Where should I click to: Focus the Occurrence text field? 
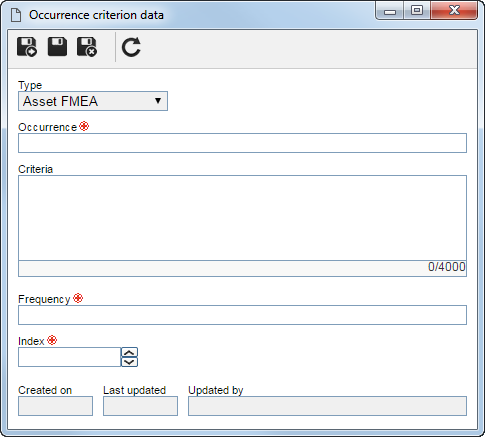[242, 143]
